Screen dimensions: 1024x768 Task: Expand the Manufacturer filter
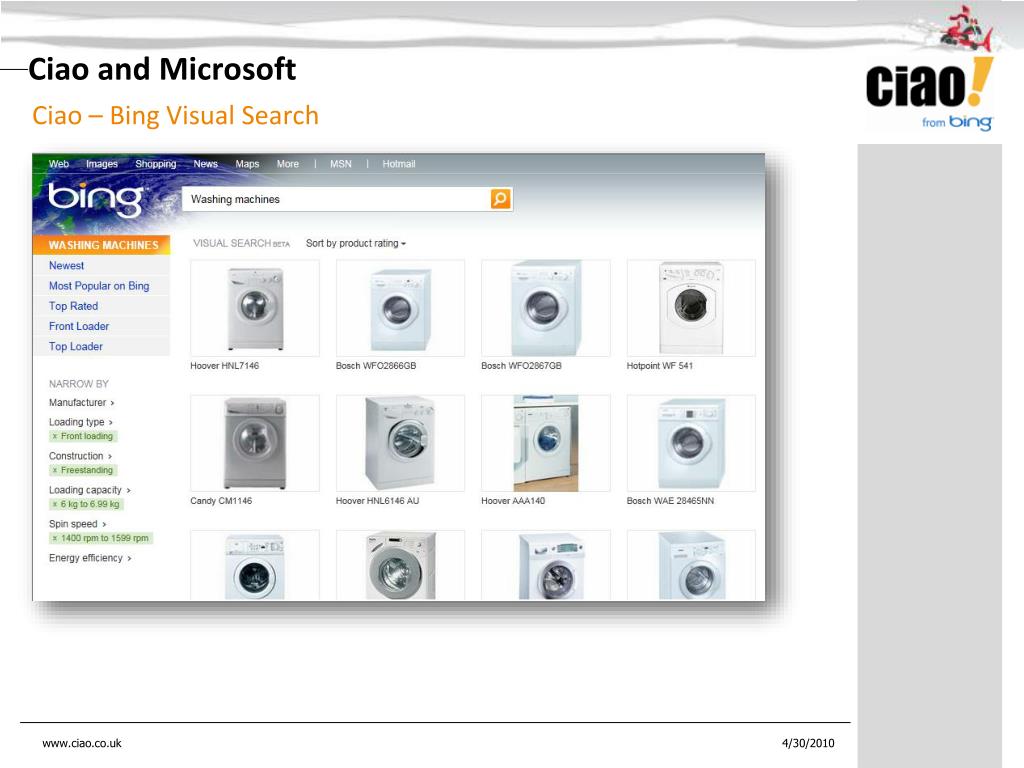point(82,402)
